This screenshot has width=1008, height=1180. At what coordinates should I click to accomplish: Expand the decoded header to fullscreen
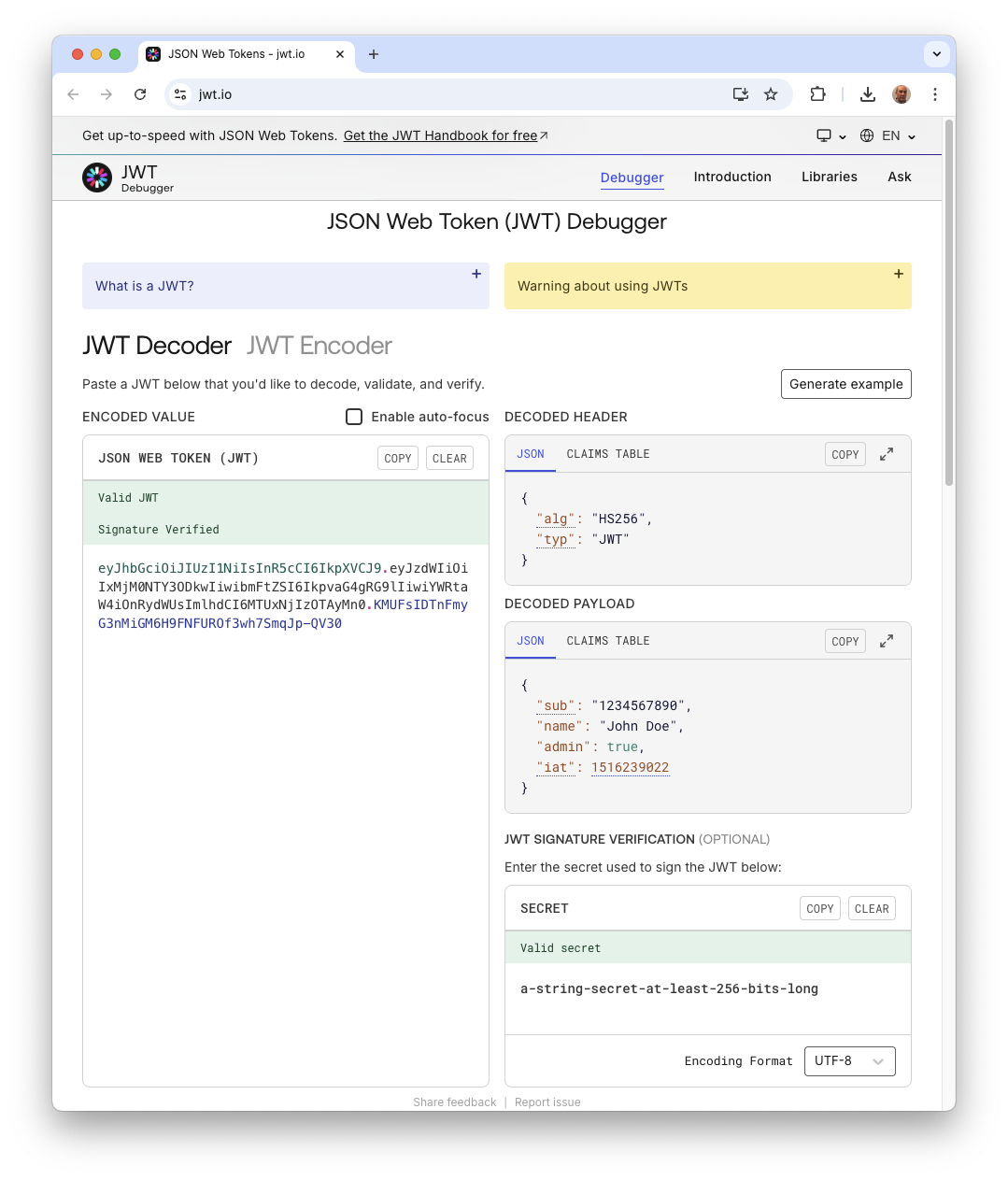[887, 454]
